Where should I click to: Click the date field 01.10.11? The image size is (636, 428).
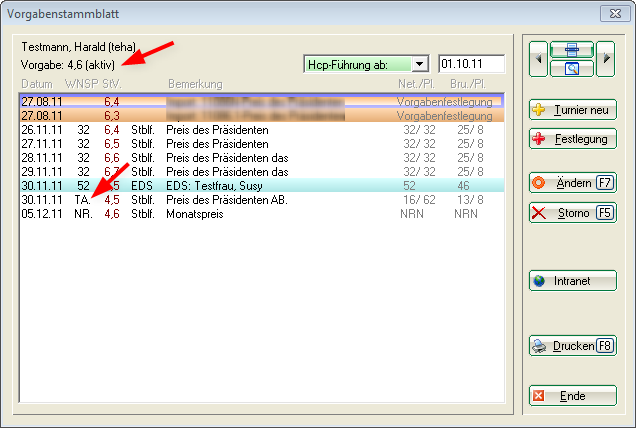pyautogui.click(x=471, y=64)
